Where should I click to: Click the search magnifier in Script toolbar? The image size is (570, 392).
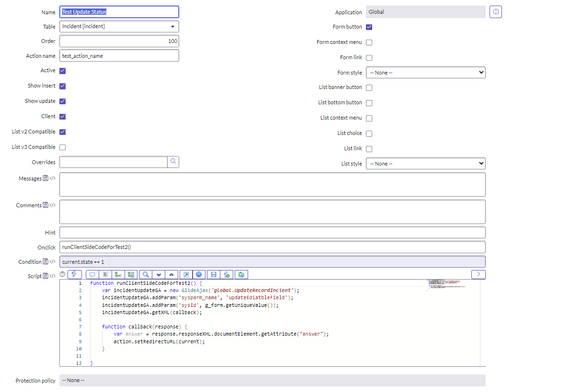[145, 275]
